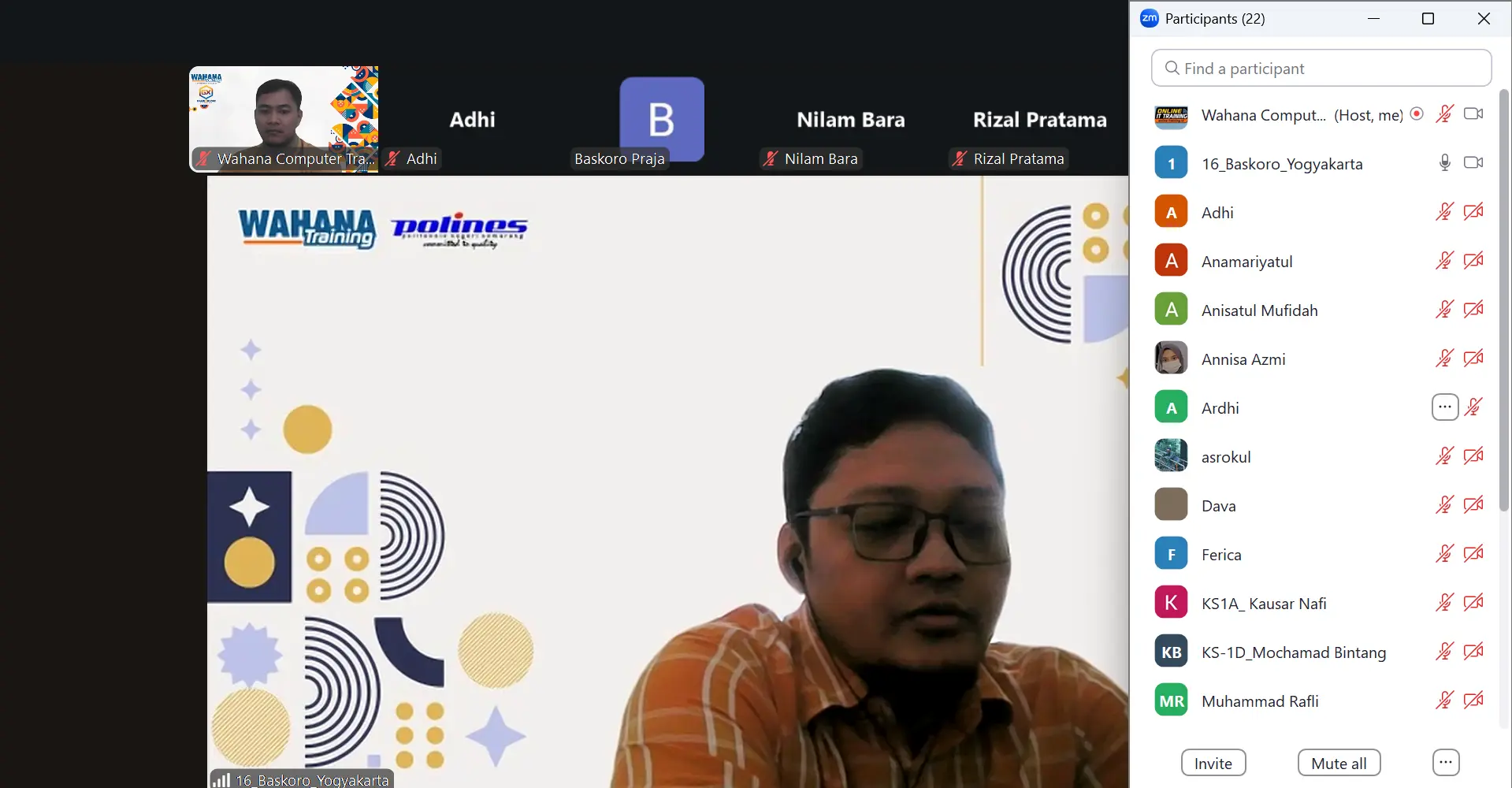Click Anisatul Mufidah's disabled camera icon

click(1473, 310)
